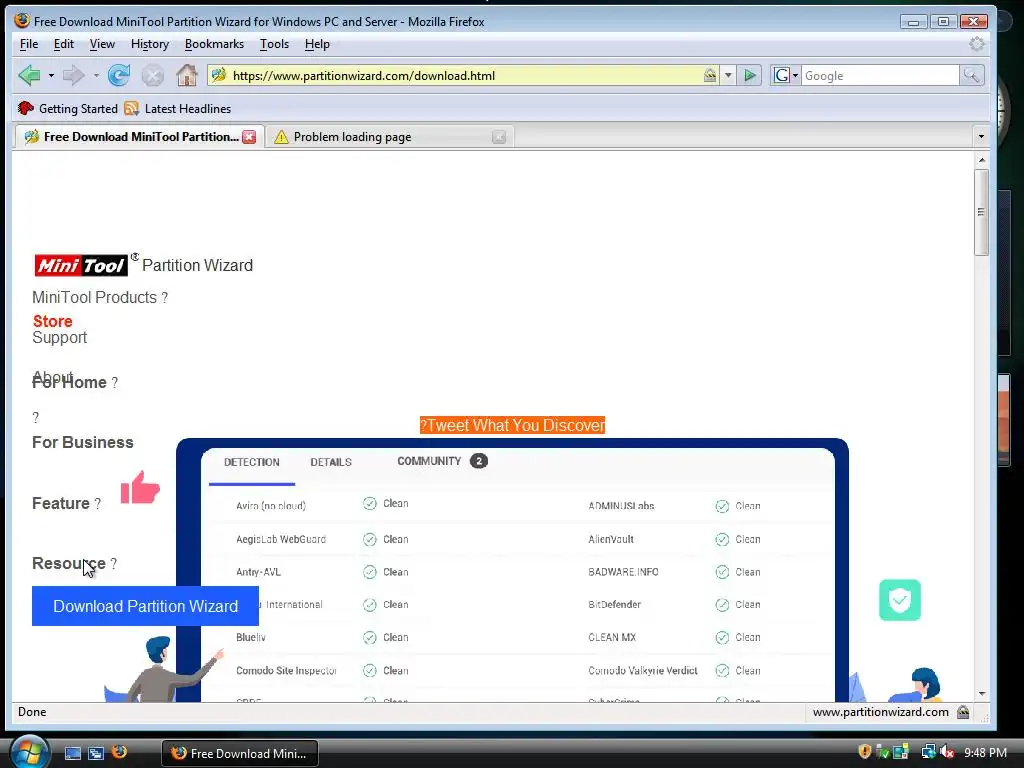This screenshot has width=1024, height=768.
Task: Open the list all tabs dropdown
Action: click(981, 136)
